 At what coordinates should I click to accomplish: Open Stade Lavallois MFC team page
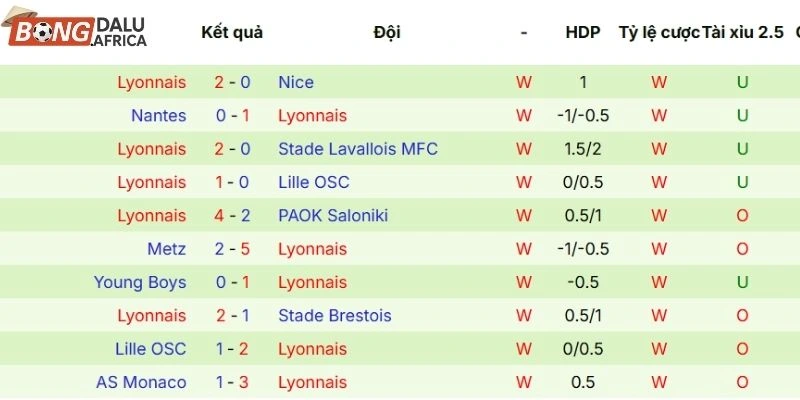click(358, 149)
